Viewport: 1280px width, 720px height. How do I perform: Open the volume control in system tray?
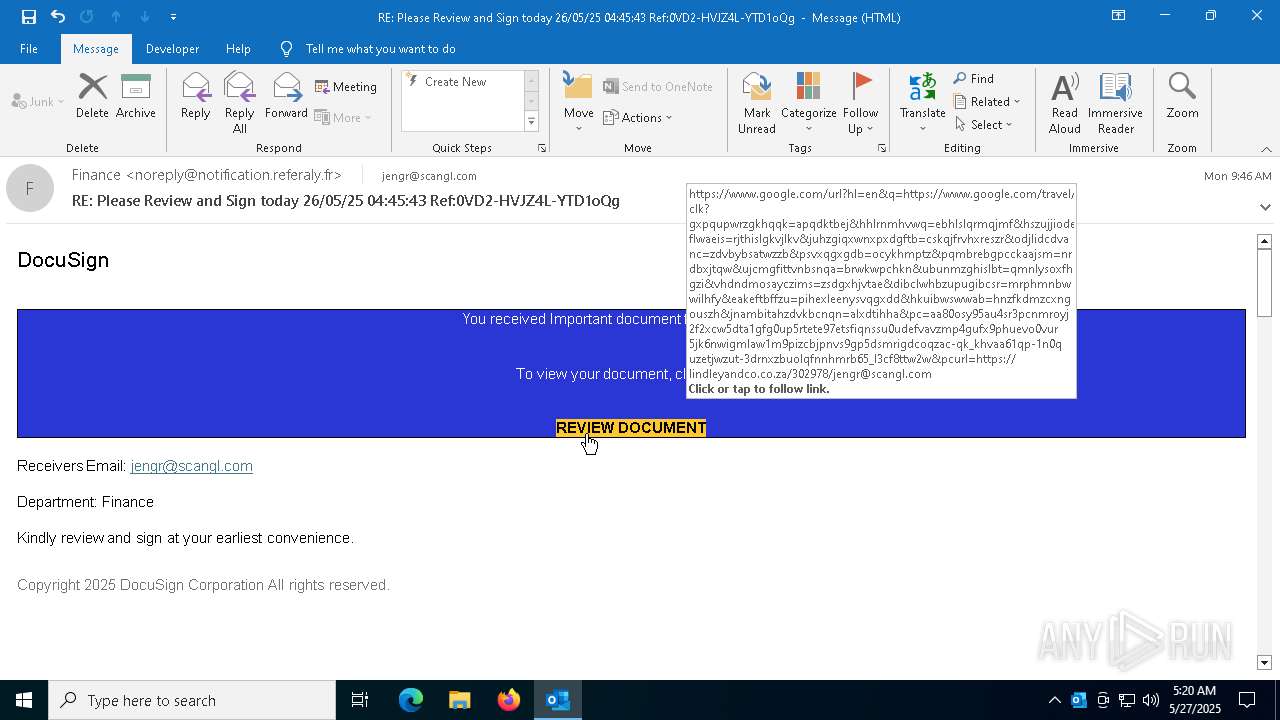(x=1151, y=700)
